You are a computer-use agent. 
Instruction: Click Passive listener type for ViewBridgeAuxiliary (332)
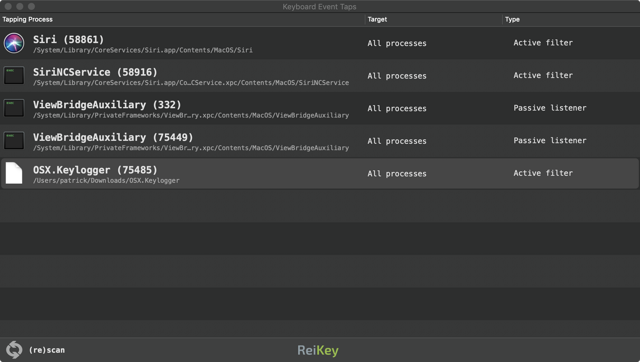pos(550,108)
